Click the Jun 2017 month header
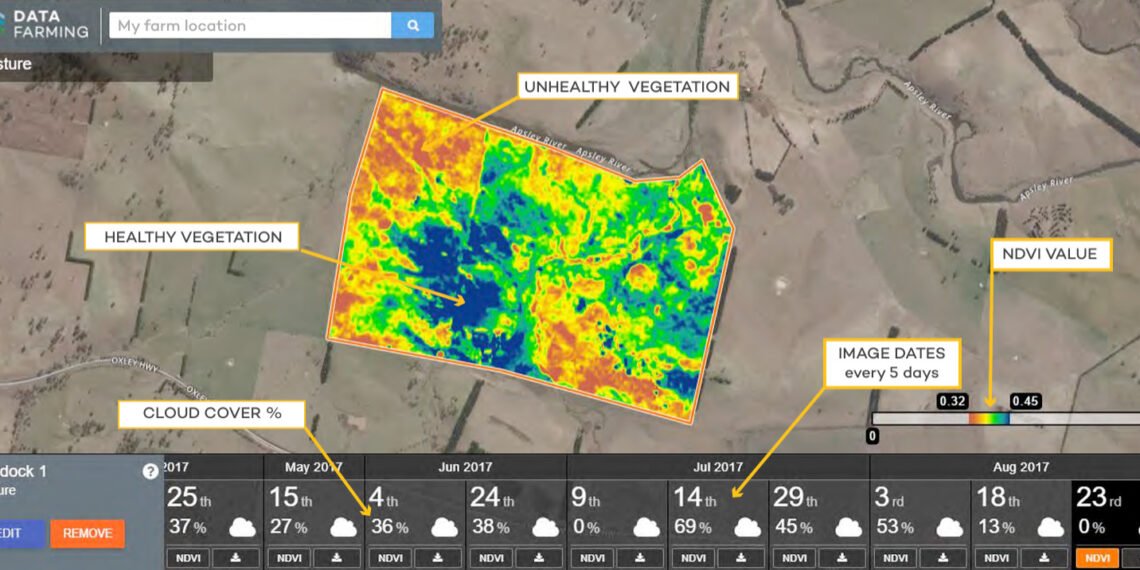The width and height of the screenshot is (1140, 570). (465, 467)
